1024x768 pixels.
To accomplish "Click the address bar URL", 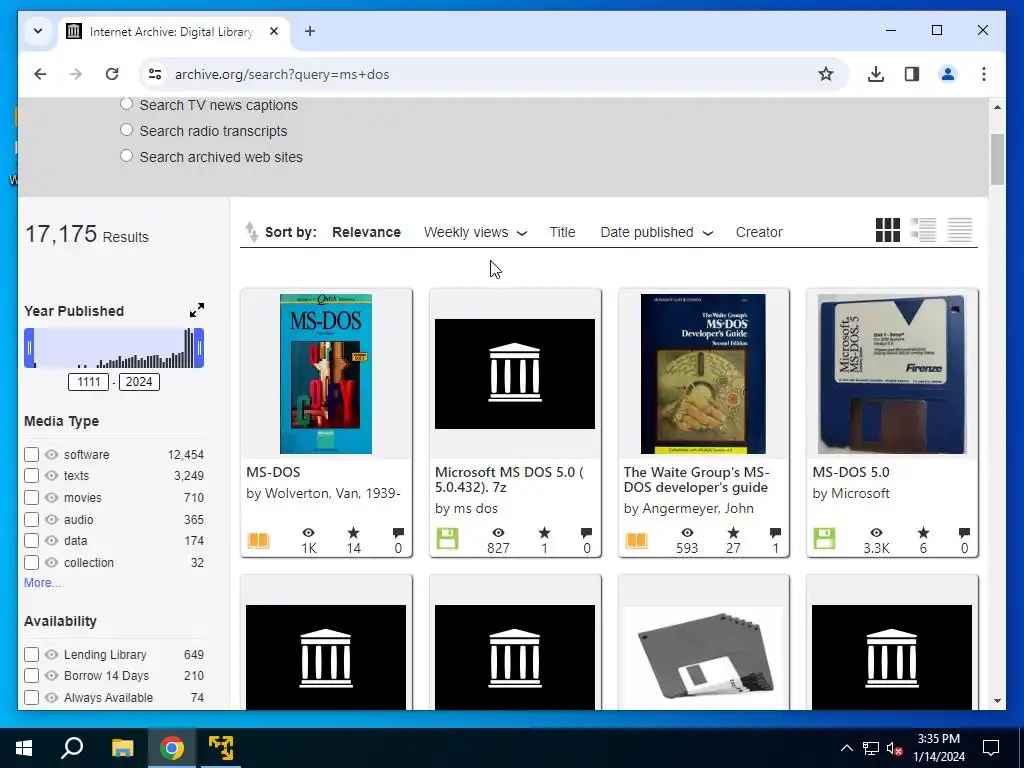I will point(282,74).
